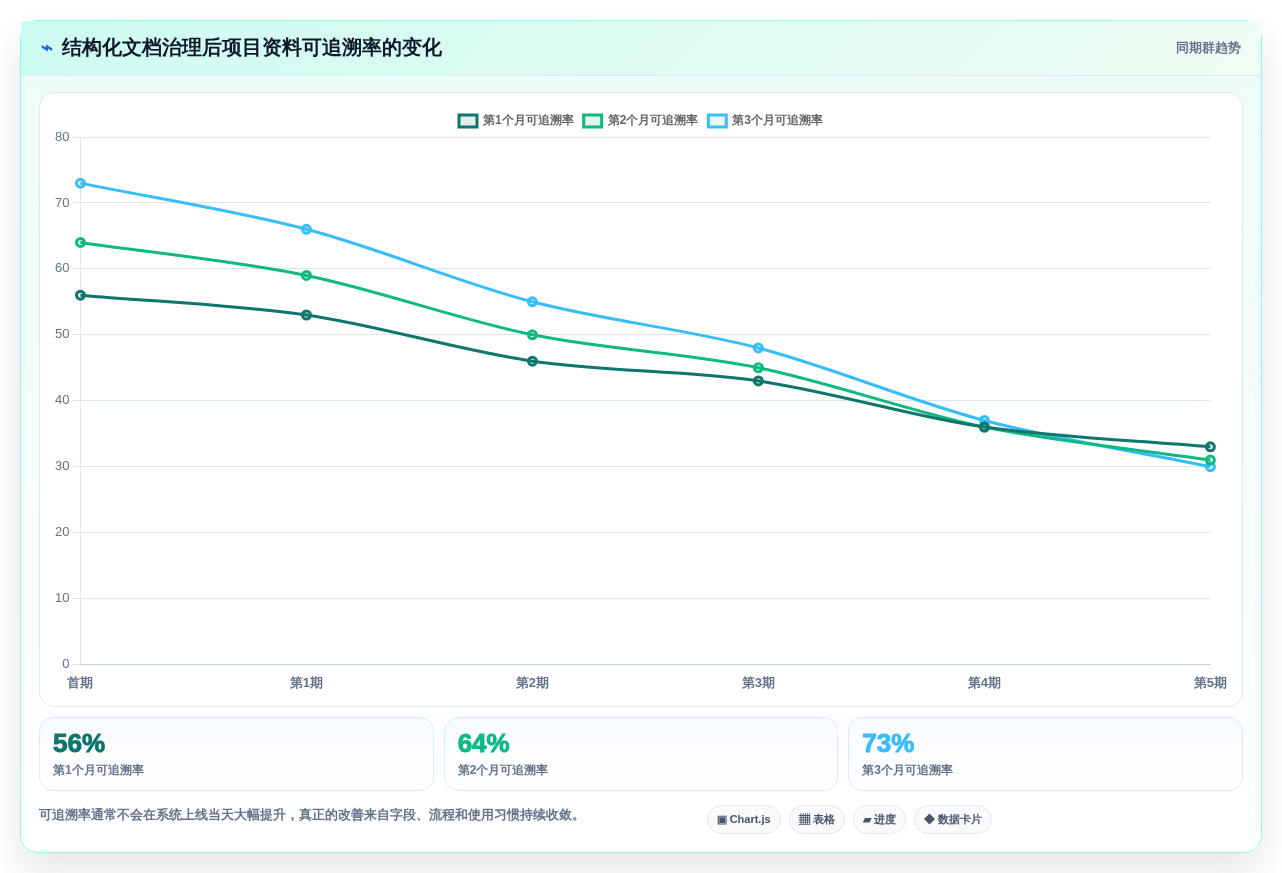Click the 第3个月 data point at 第1期 (66)
Viewport: 1282px width, 873px height.
coord(306,230)
